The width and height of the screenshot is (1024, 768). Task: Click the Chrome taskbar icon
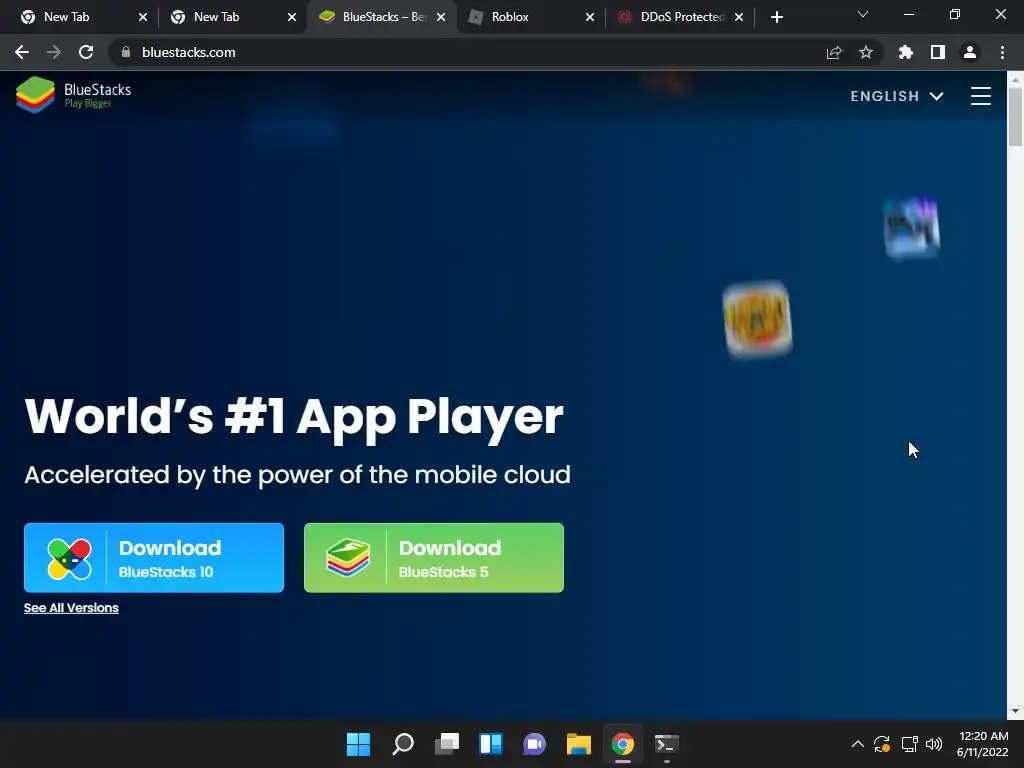pos(623,744)
